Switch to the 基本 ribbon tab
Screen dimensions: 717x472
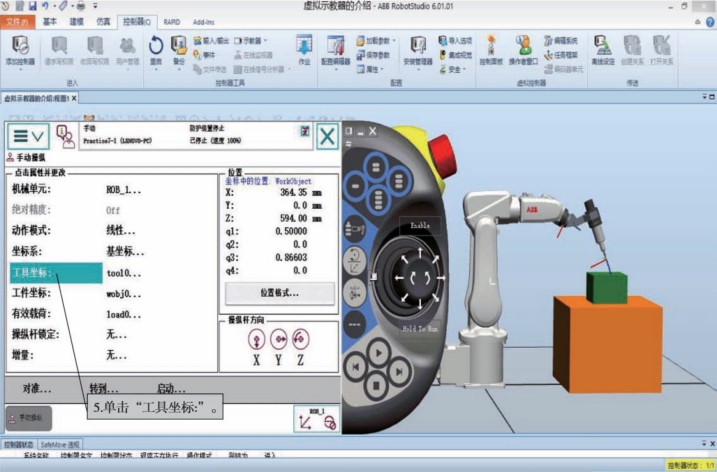49,21
